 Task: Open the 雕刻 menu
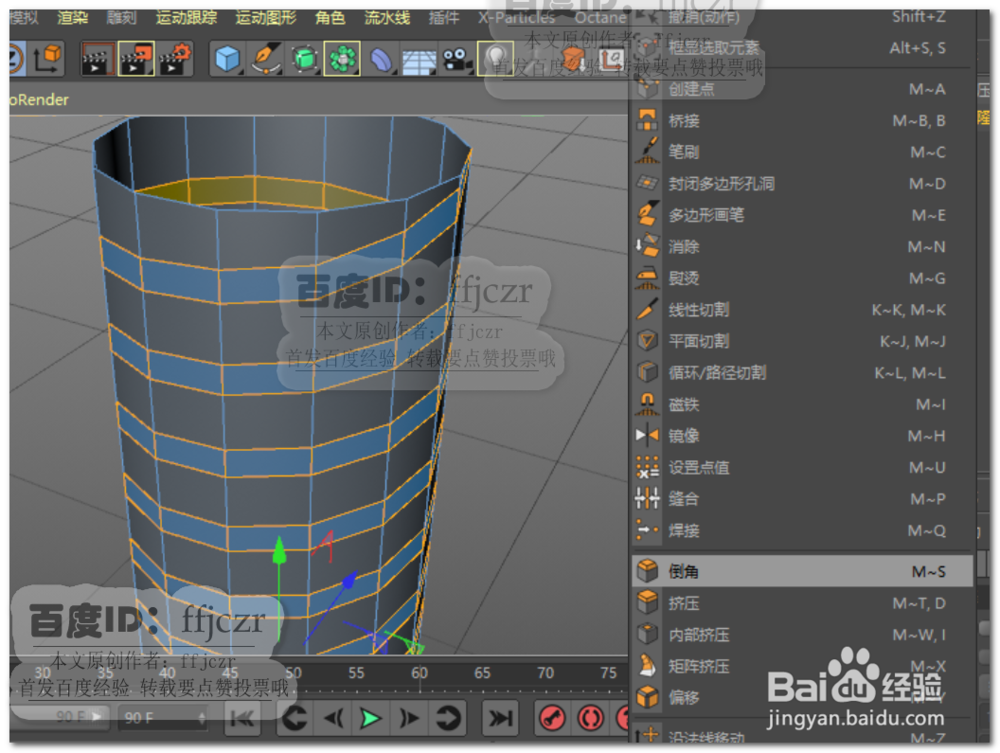click(121, 17)
